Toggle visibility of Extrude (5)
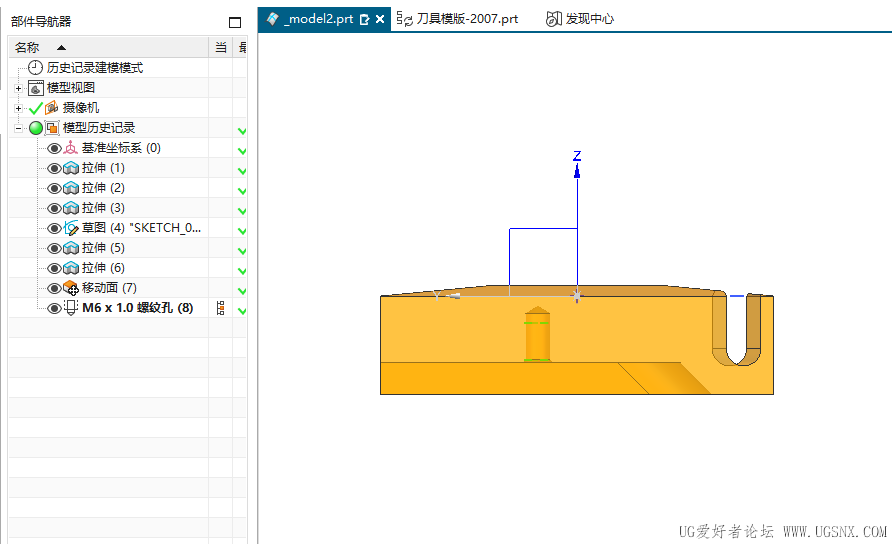The width and height of the screenshot is (892, 544). coord(54,248)
